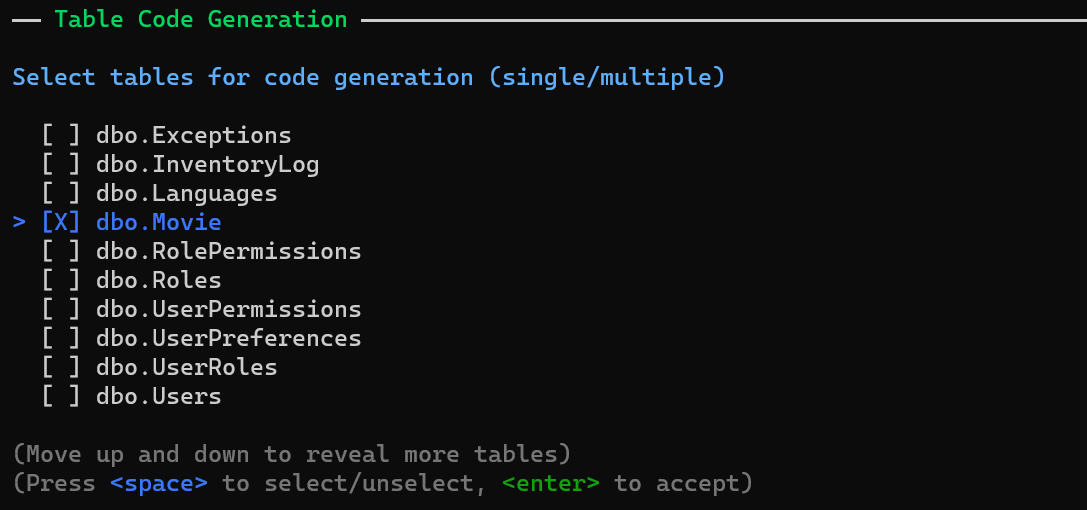Click the Select tables prompt text
1087x510 pixels.
(368, 77)
